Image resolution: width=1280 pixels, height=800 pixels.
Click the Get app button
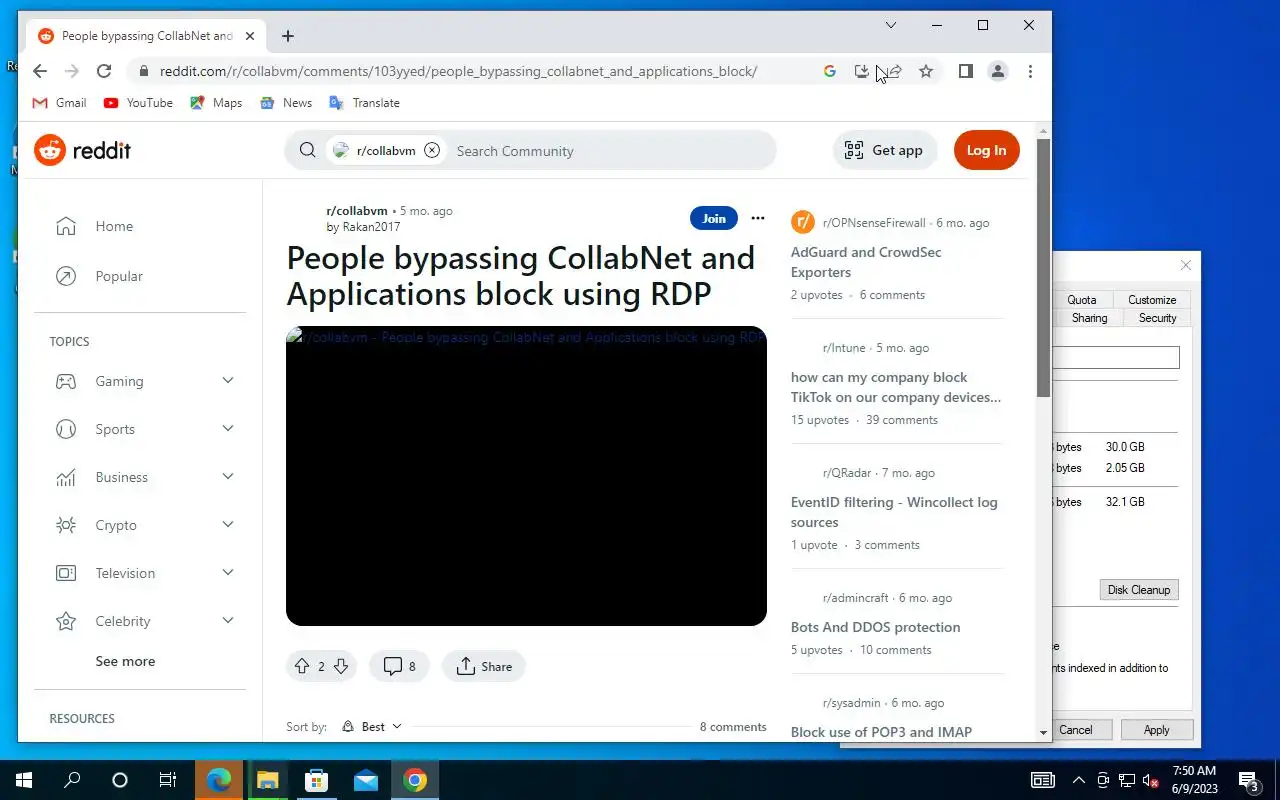(x=884, y=150)
